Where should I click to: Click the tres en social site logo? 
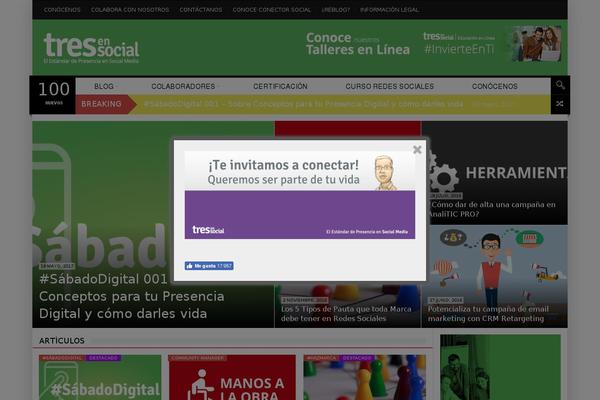[x=91, y=48]
